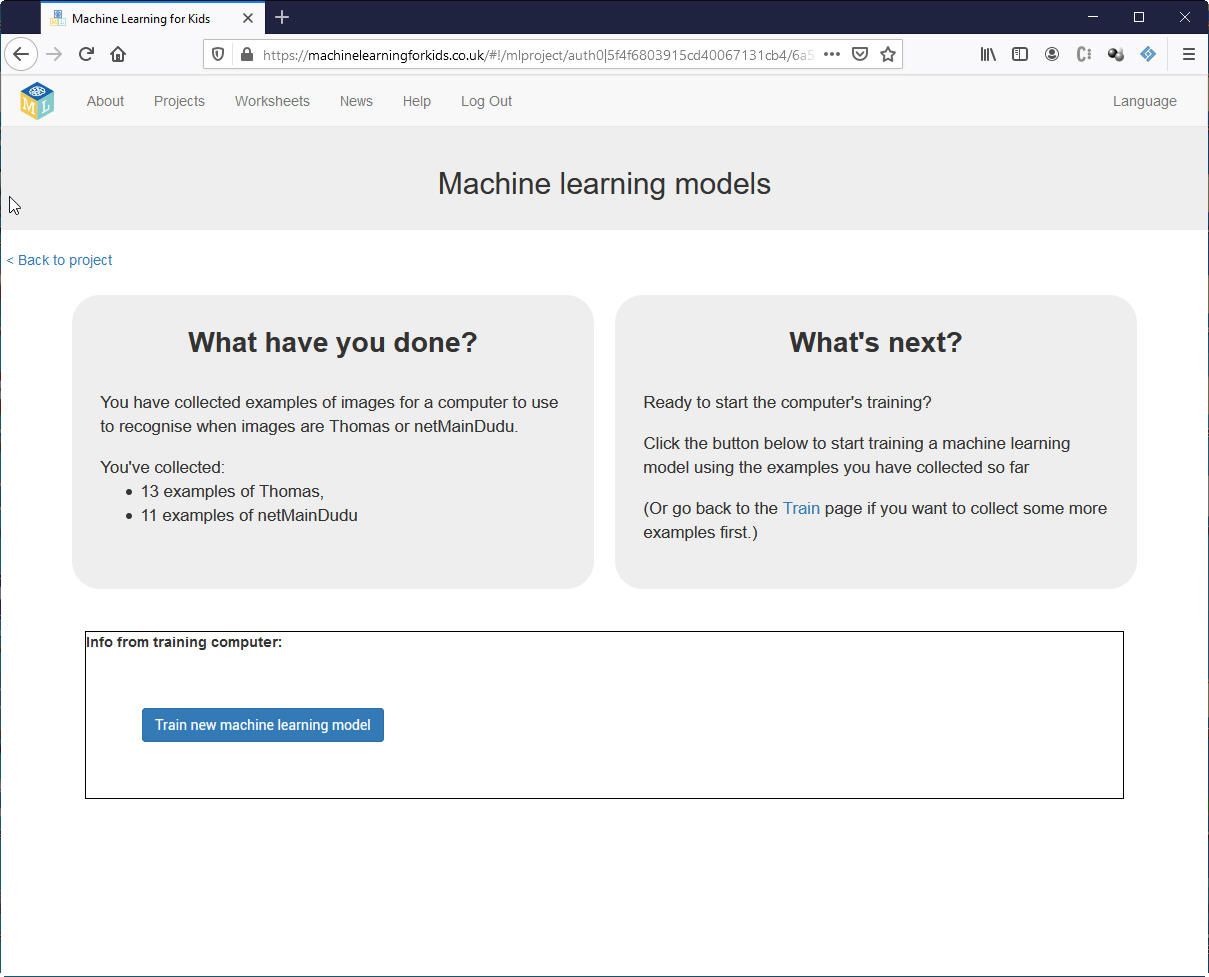Open the Help page
Viewport: 1209px width, 977px height.
416,101
